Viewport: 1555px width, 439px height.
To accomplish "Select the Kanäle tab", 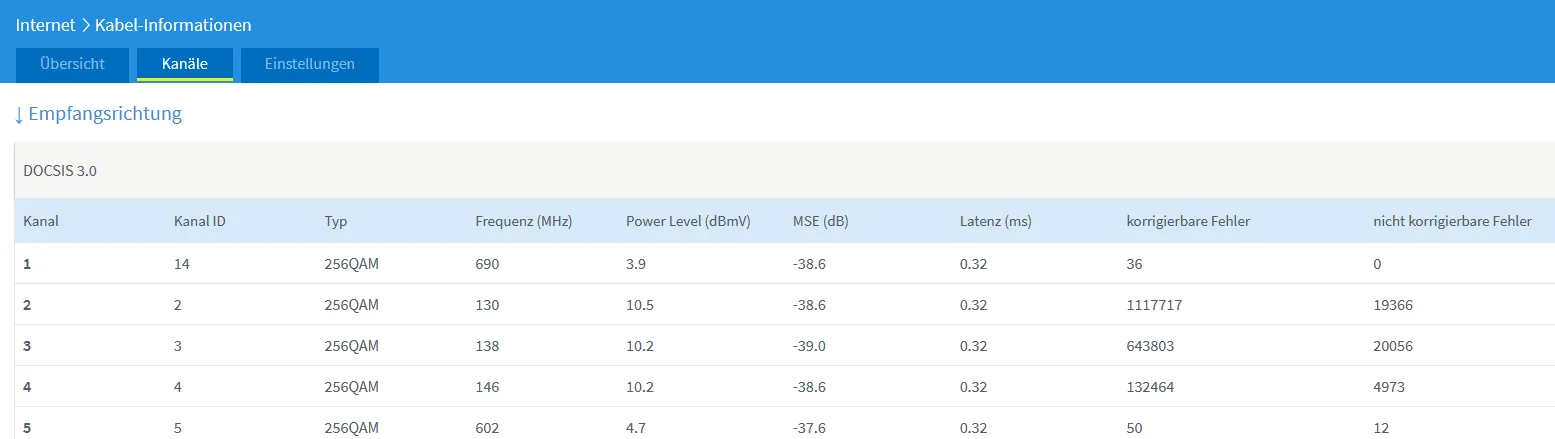I will (x=185, y=64).
